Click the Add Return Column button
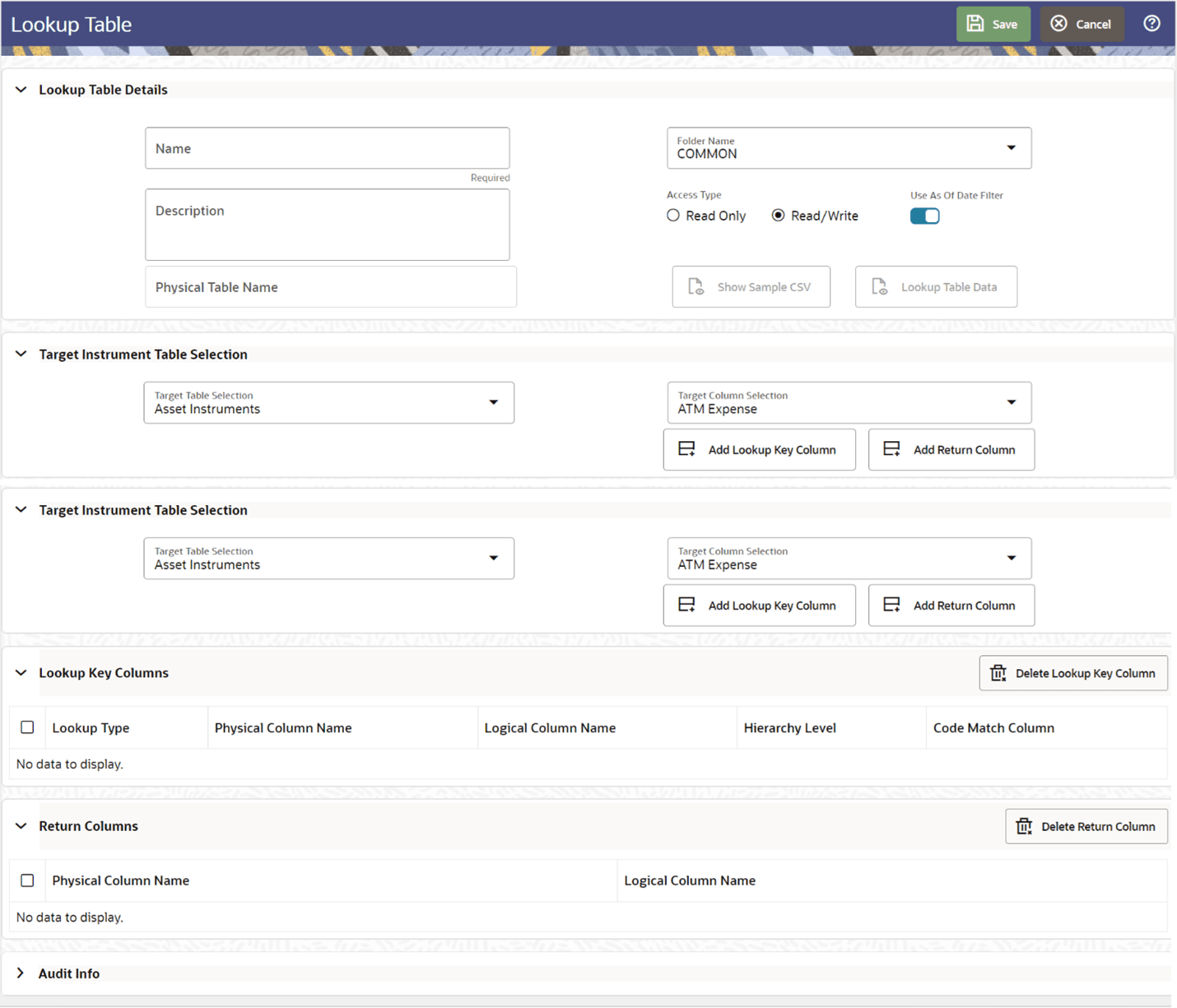This screenshot has width=1177, height=1008. click(x=951, y=449)
